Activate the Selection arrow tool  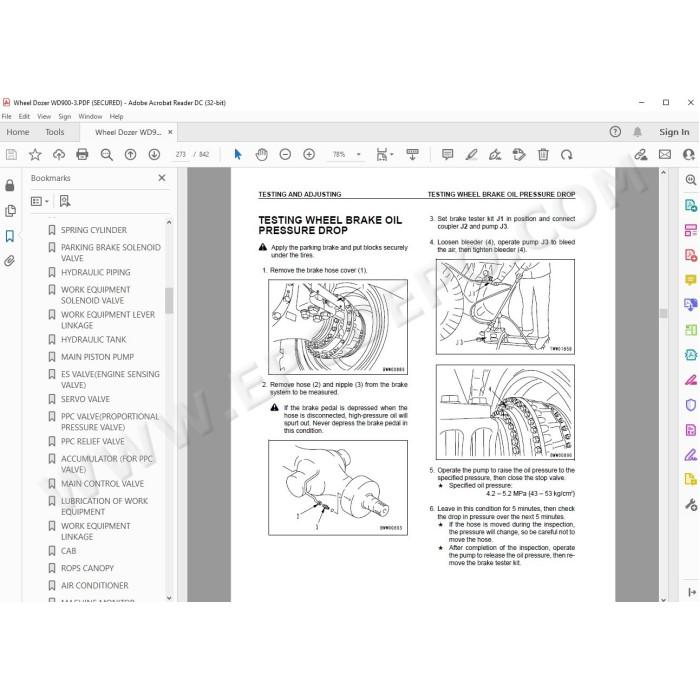(238, 154)
